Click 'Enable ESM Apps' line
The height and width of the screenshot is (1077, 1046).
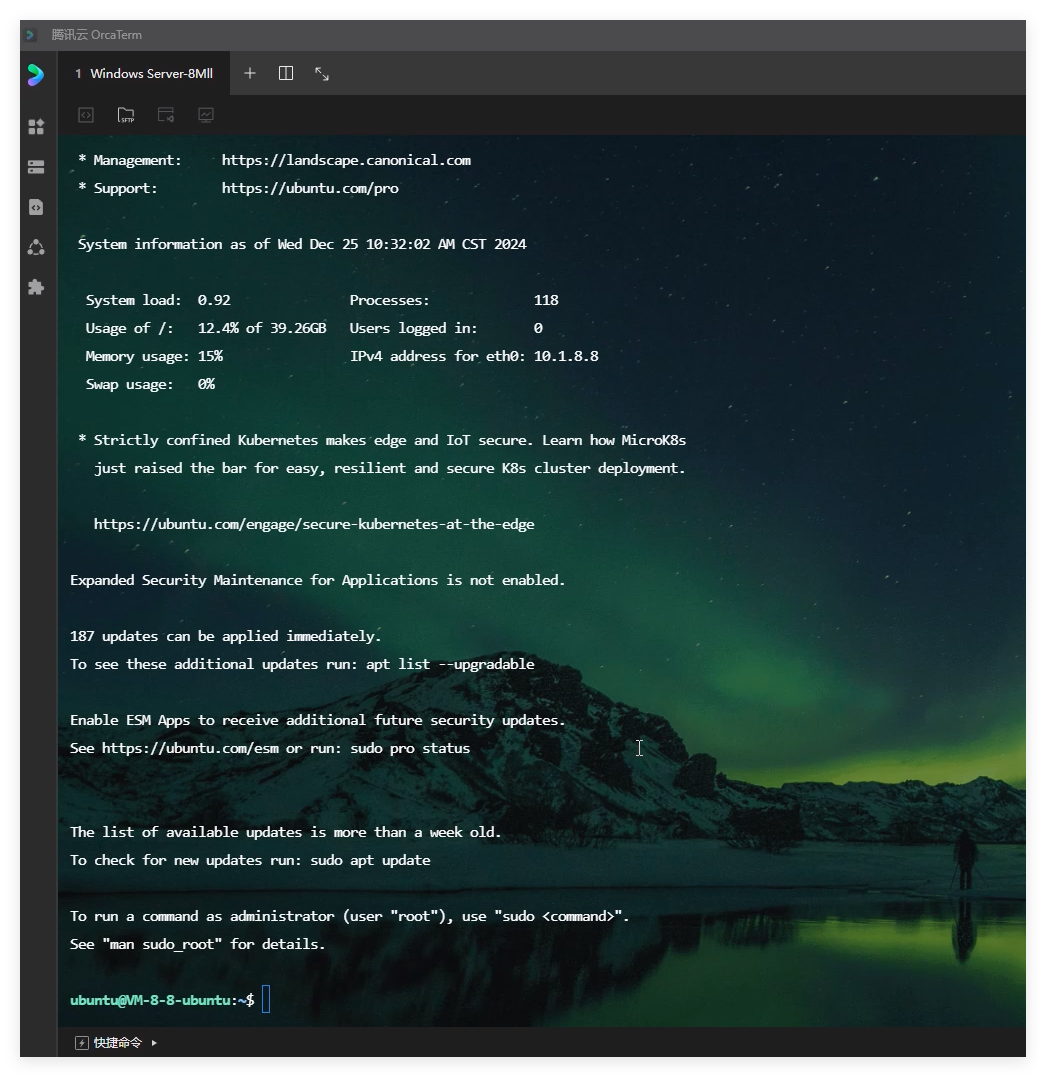click(317, 720)
